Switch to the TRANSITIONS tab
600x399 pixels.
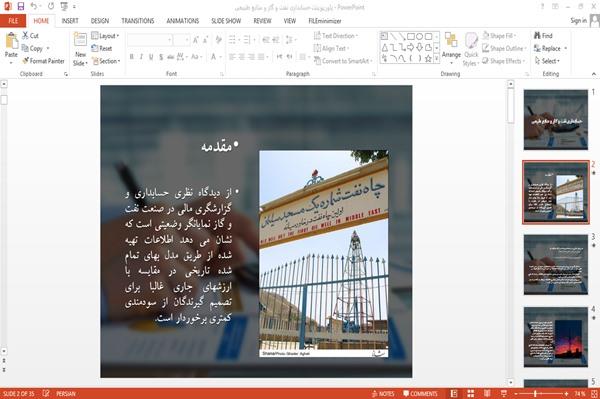[x=138, y=21]
